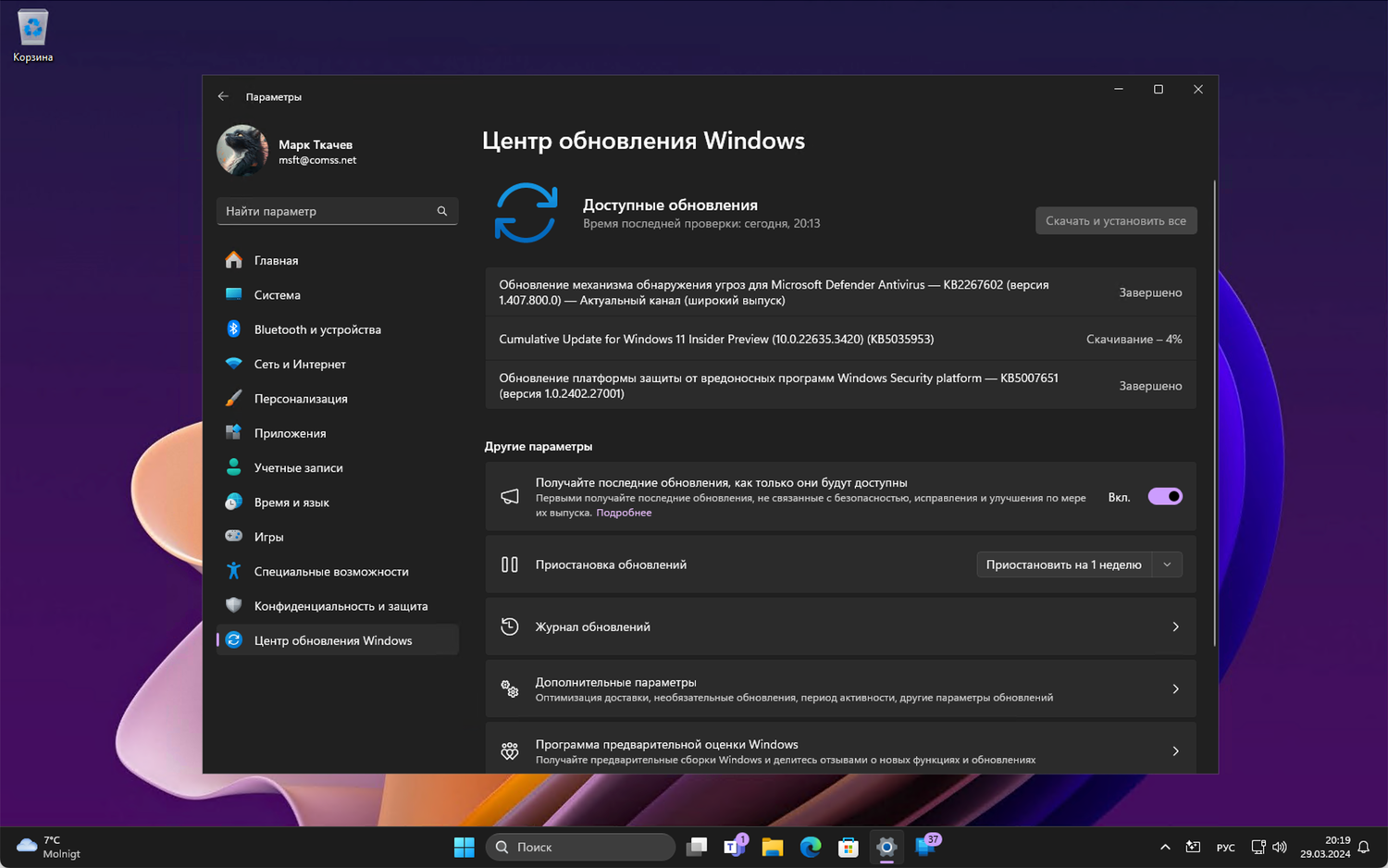Click the megaphone icon for latest updates
This screenshot has height=868, width=1388.
510,497
